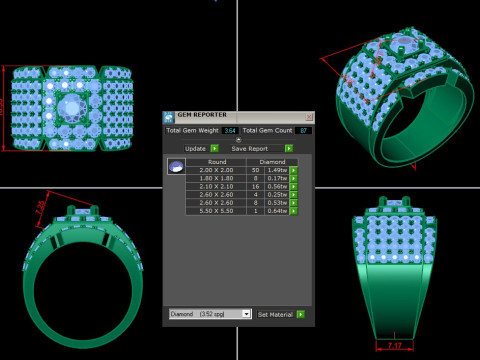Click the count cell showing 50
The width and height of the screenshot is (480, 360).
[255, 170]
